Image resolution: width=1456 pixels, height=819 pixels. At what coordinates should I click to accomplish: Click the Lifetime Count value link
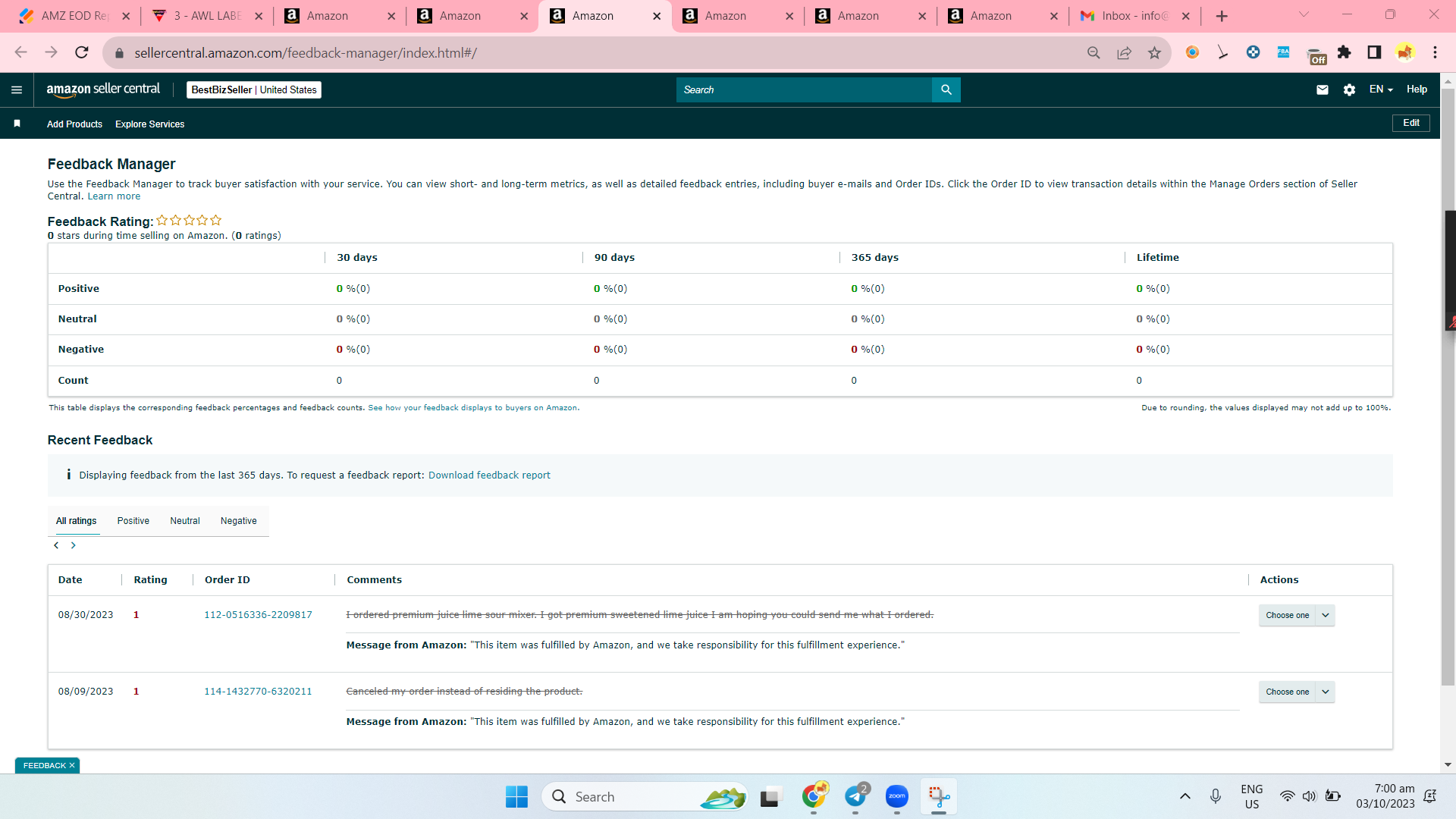pyautogui.click(x=1139, y=381)
